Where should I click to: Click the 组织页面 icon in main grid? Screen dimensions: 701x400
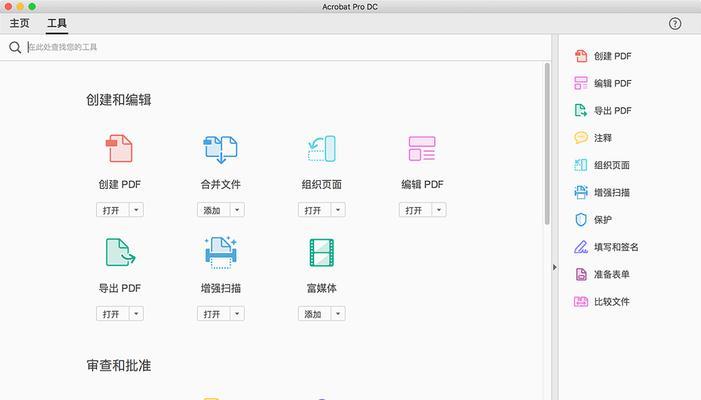pyautogui.click(x=322, y=149)
